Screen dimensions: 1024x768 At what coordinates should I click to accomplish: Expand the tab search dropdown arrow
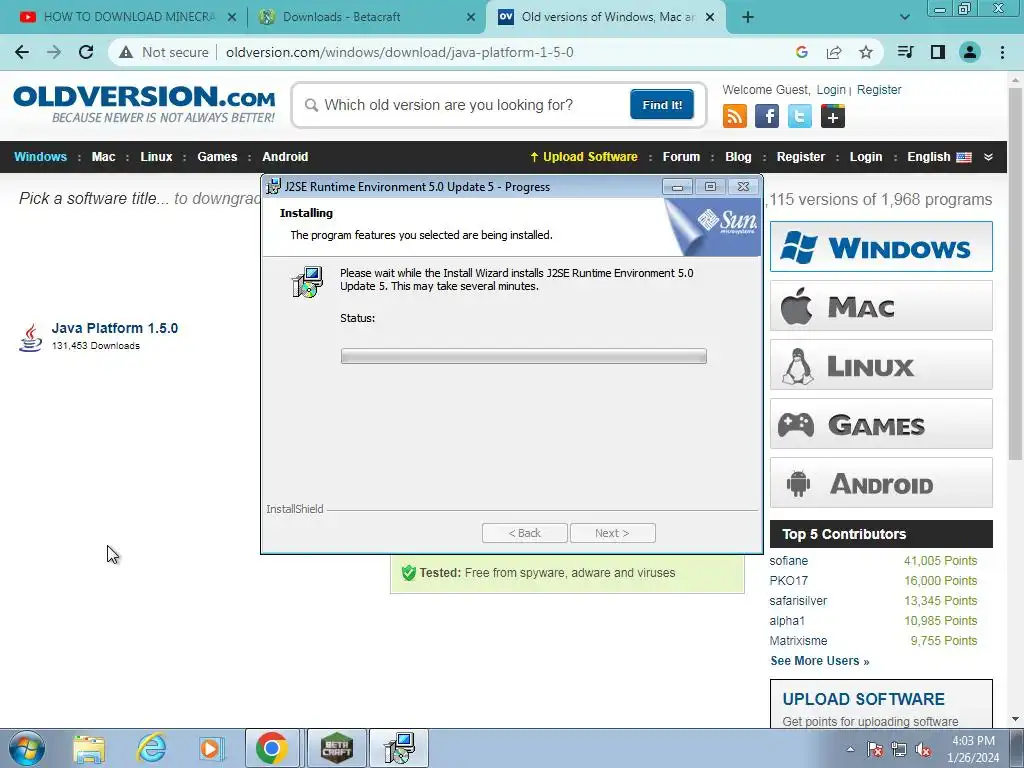coord(904,17)
